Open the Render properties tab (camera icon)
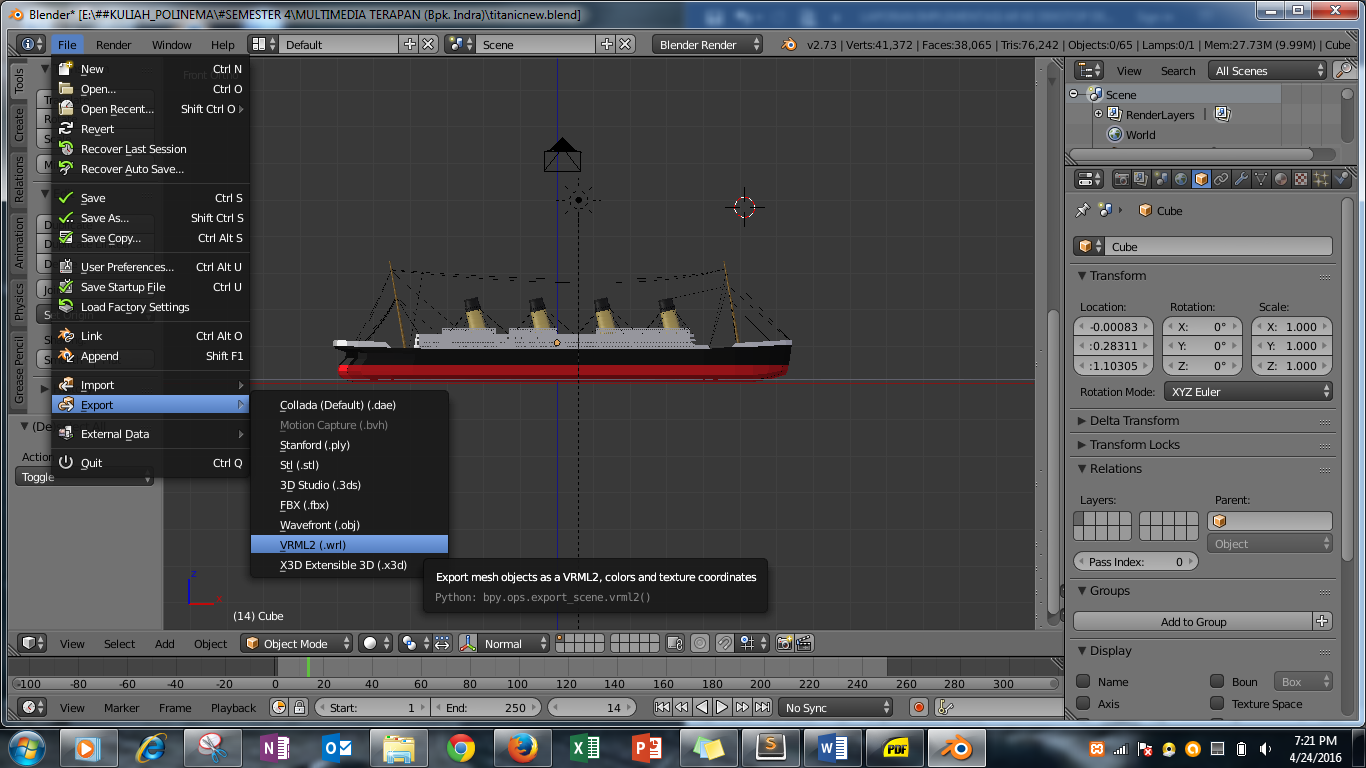 point(1121,179)
